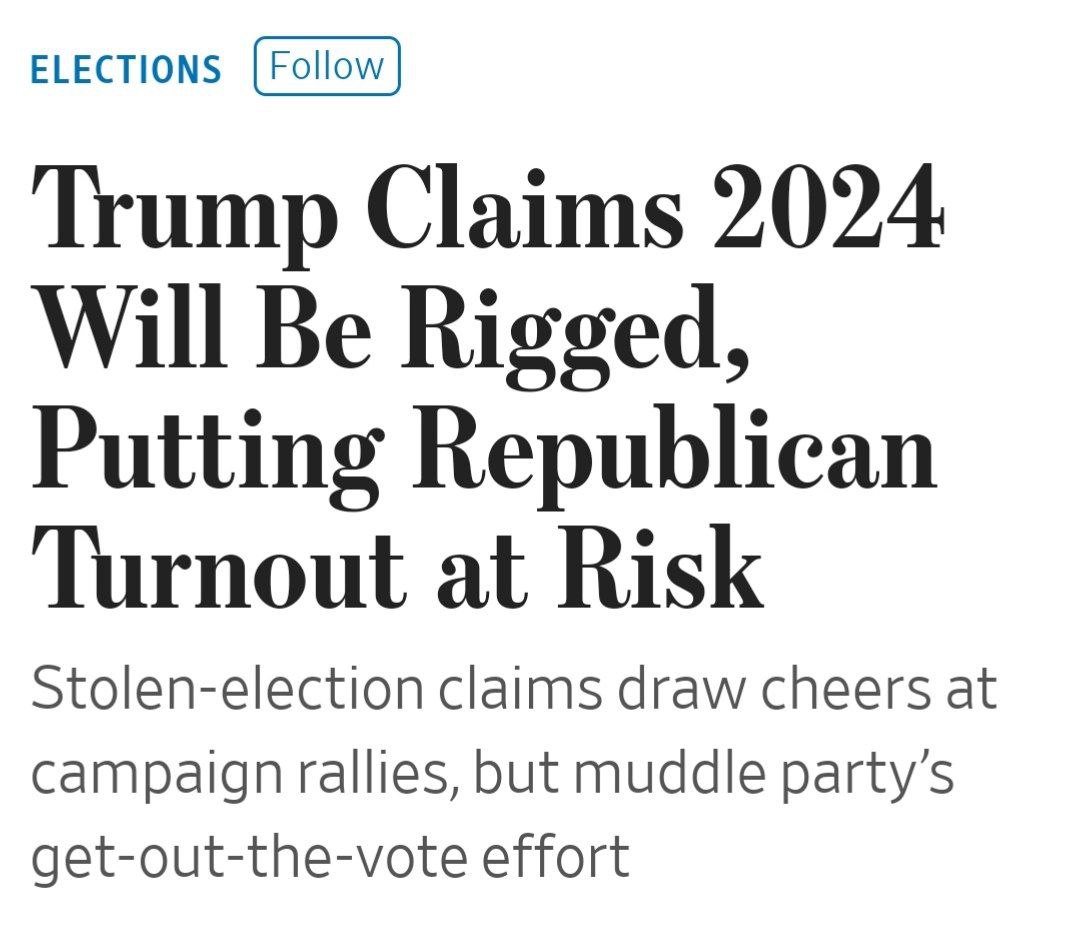Click "Stolen-election" in the subheadline
This screenshot has width=1080, height=939.
point(227,691)
